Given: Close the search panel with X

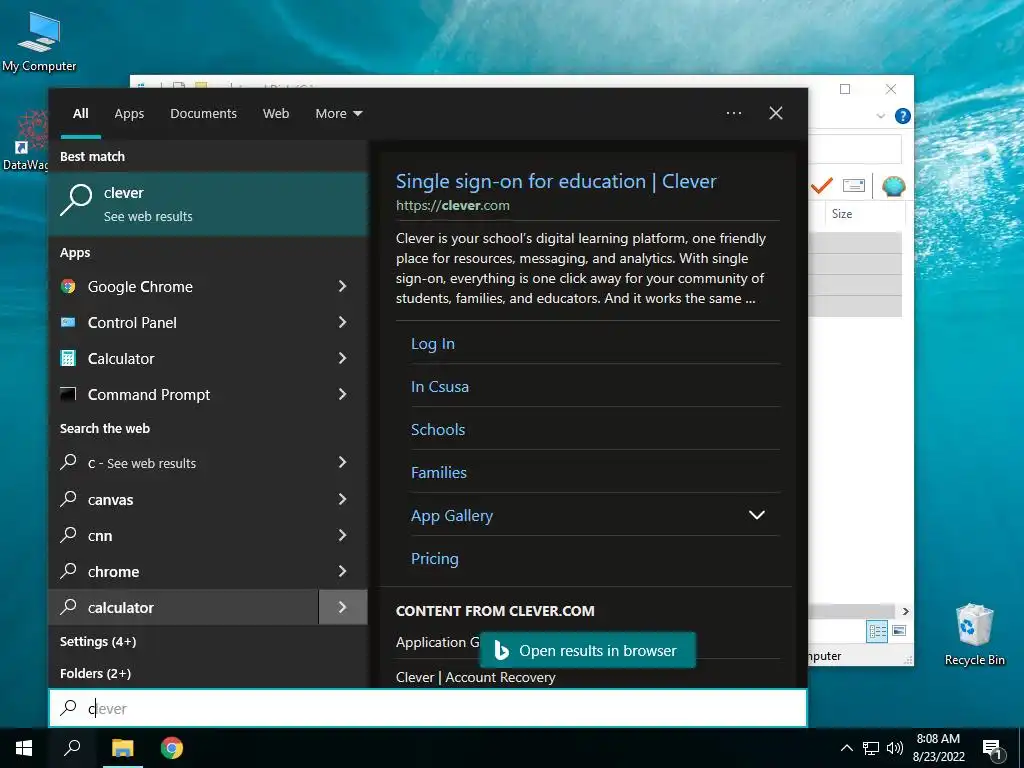Looking at the screenshot, I should pyautogui.click(x=776, y=113).
